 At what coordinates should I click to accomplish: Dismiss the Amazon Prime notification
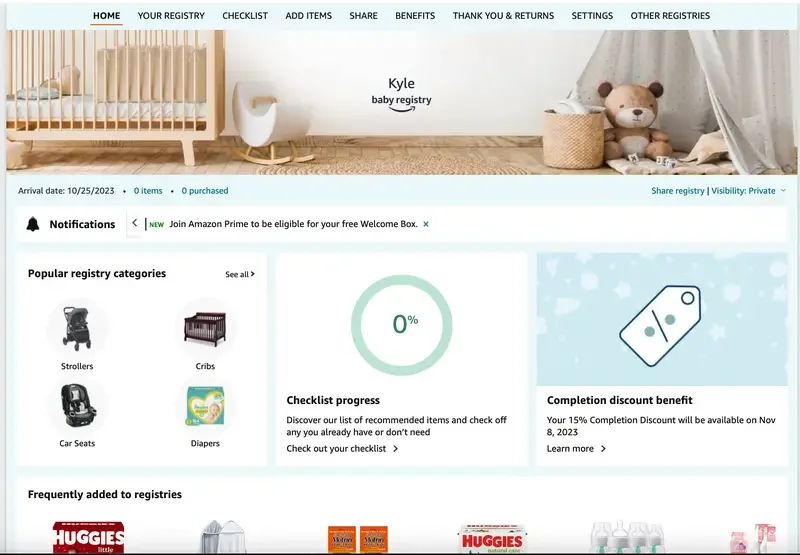tap(426, 224)
